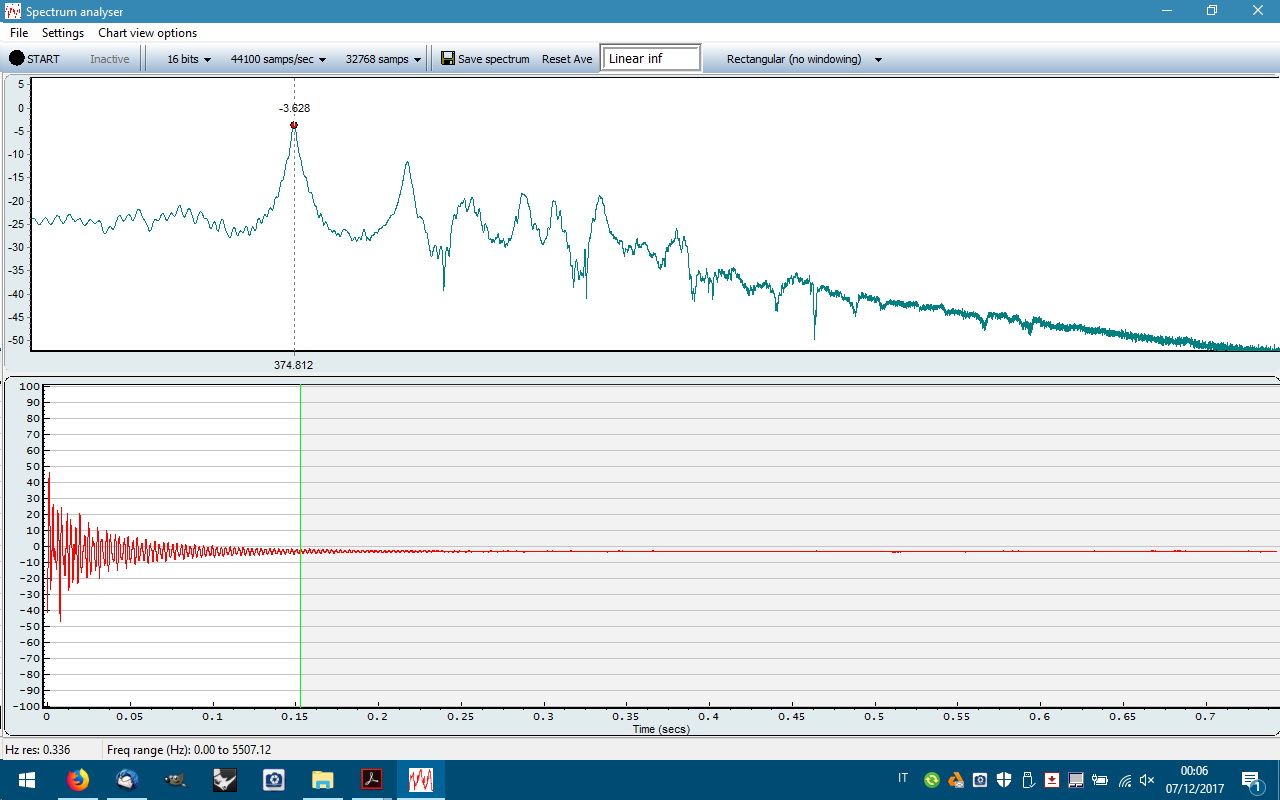
Task: Click the Reset Ave button
Action: point(567,59)
